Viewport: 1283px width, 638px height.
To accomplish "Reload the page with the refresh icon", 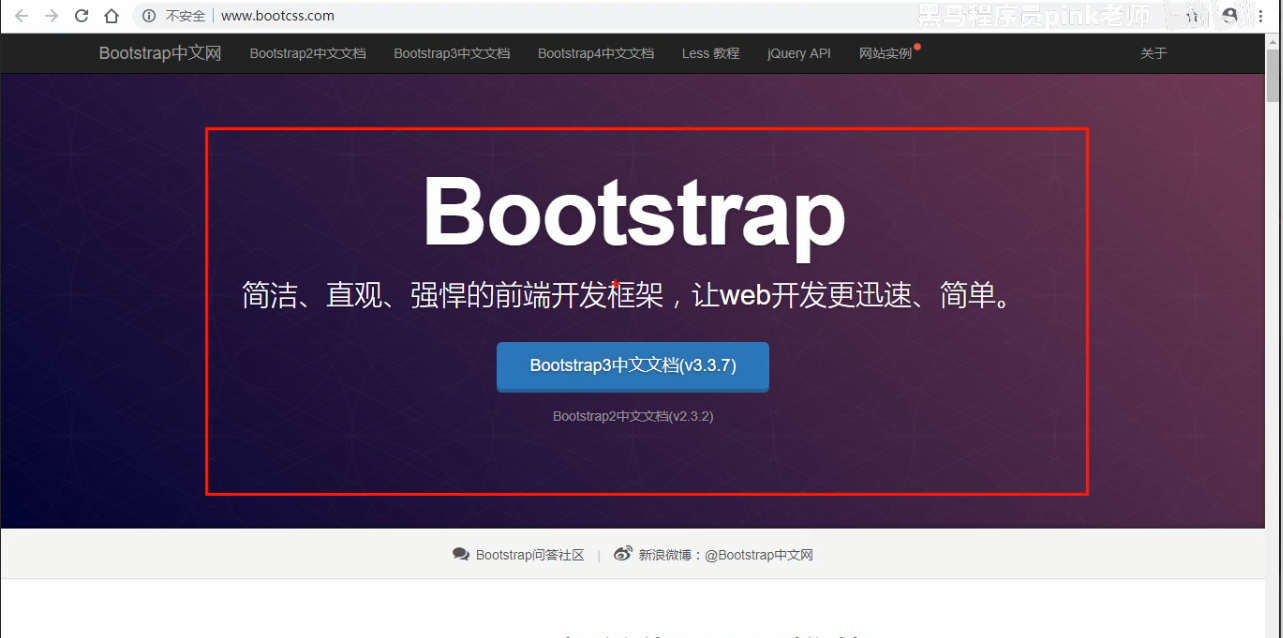I will tap(82, 16).
